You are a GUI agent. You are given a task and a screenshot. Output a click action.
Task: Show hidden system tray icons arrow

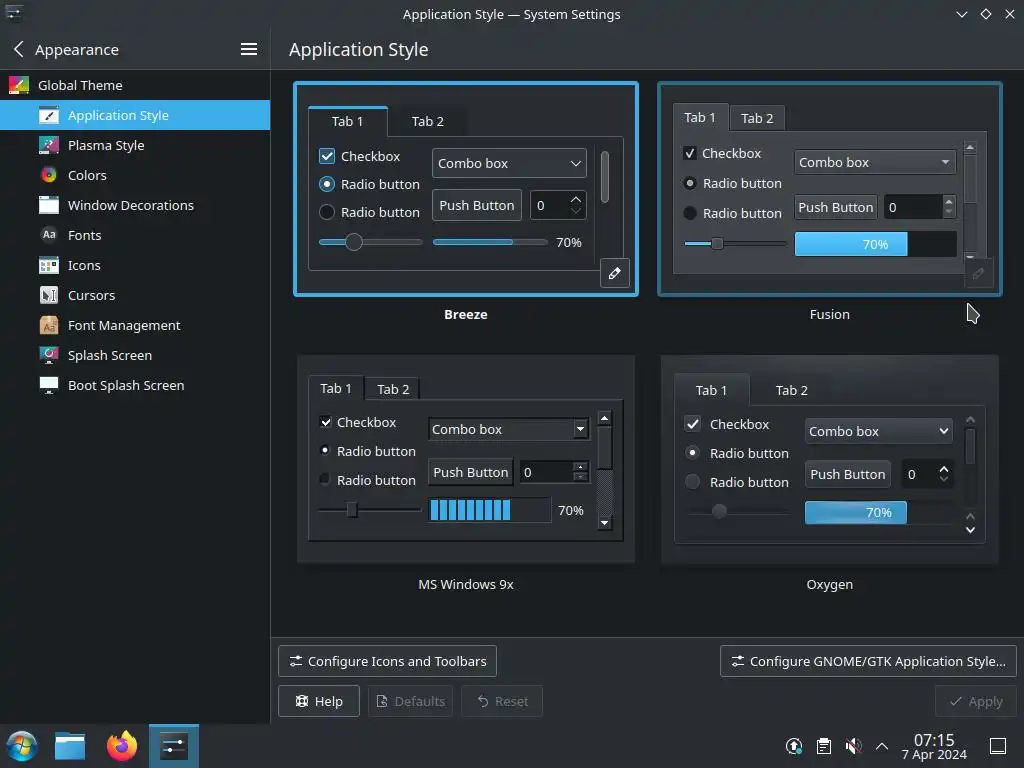pyautogui.click(x=882, y=746)
